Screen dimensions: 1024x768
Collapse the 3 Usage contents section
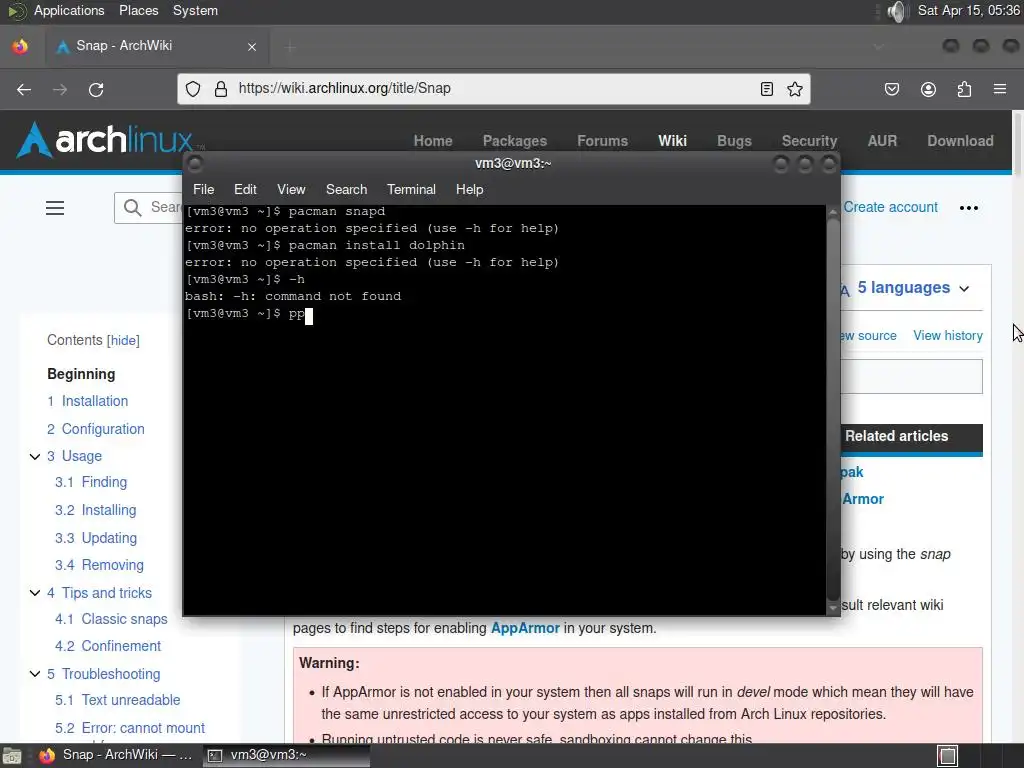coord(35,456)
